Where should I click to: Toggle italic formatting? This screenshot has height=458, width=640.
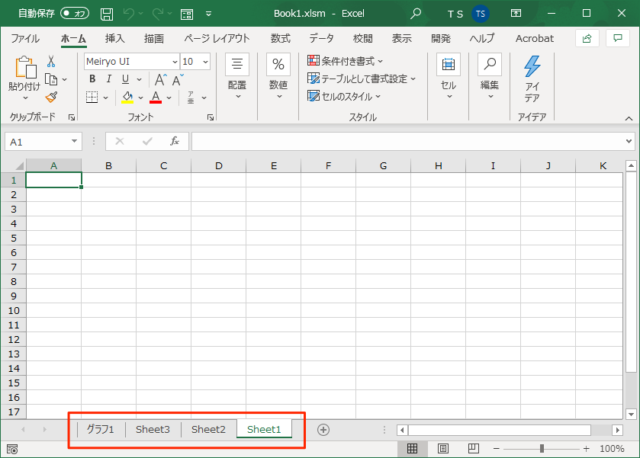point(108,79)
